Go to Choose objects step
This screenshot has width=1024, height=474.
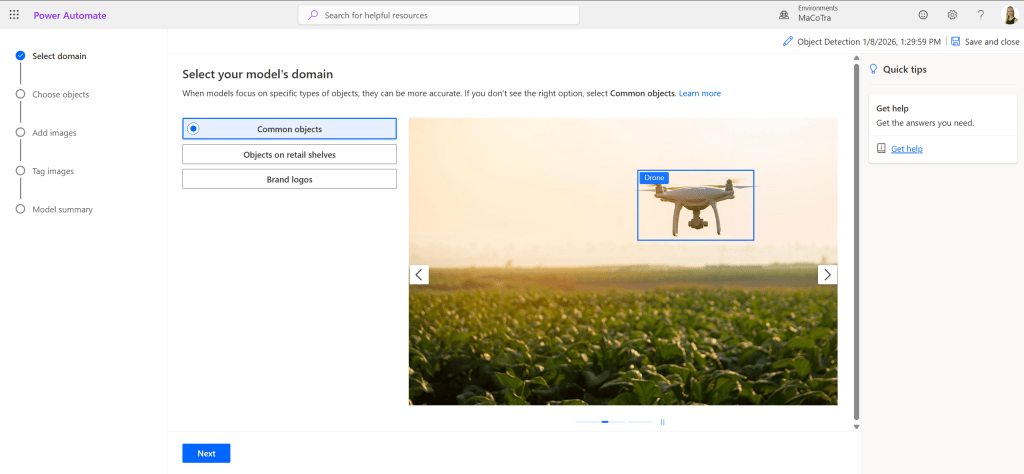[x=60, y=94]
